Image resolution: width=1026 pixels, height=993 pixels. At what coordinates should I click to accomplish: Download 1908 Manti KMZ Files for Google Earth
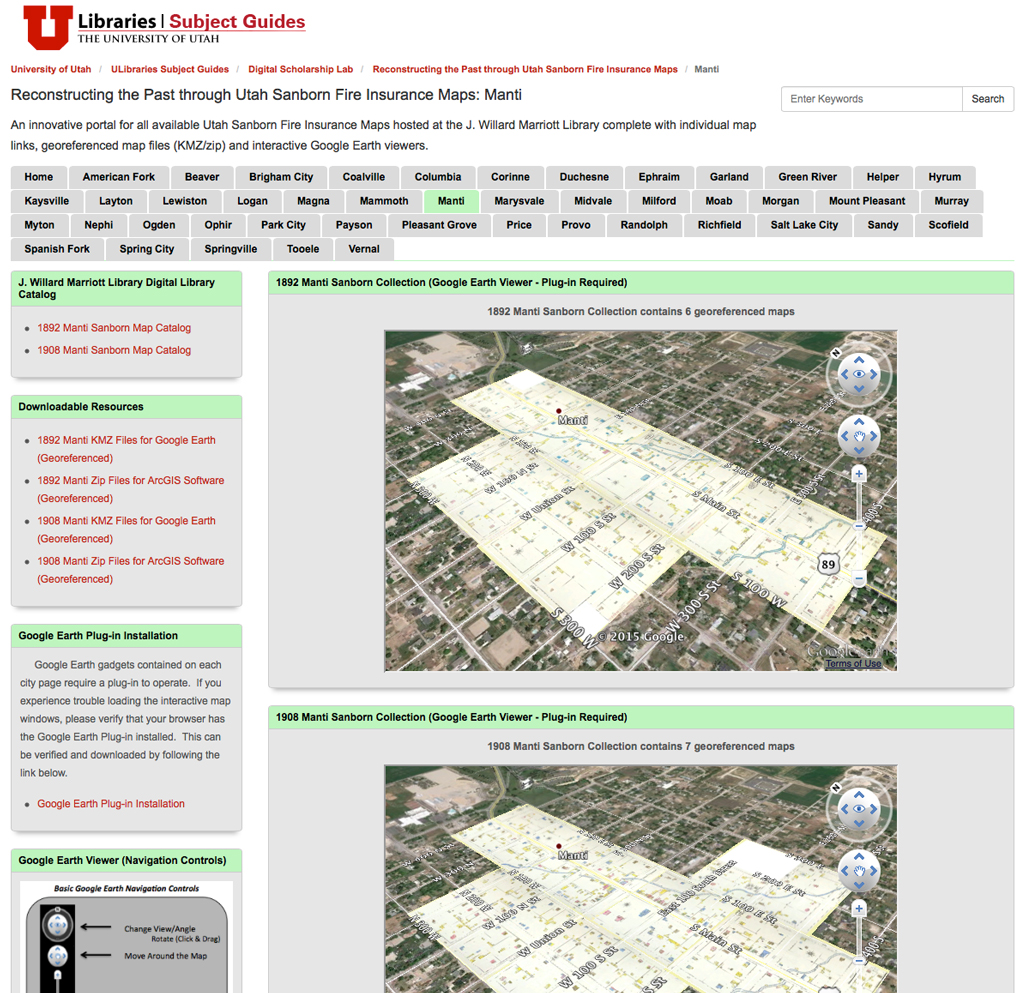pyautogui.click(x=126, y=530)
